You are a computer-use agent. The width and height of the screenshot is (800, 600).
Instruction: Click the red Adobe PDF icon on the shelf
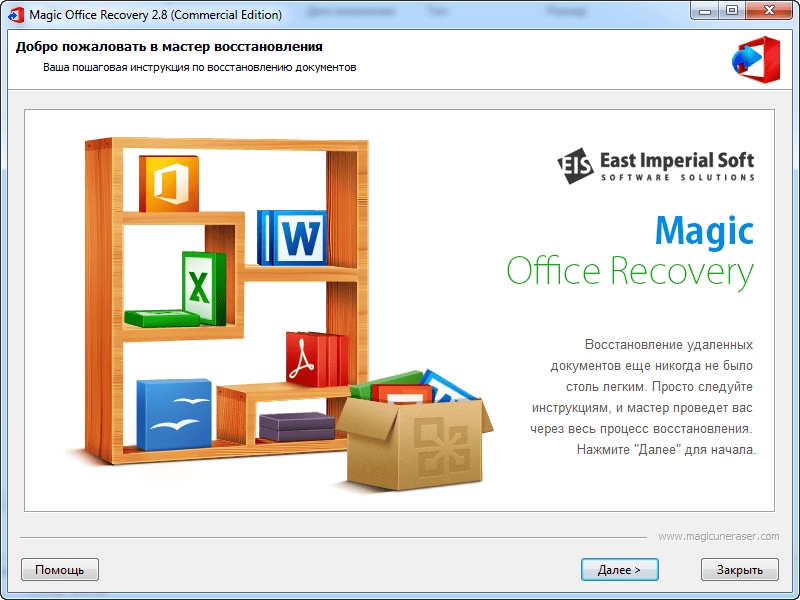coord(317,359)
